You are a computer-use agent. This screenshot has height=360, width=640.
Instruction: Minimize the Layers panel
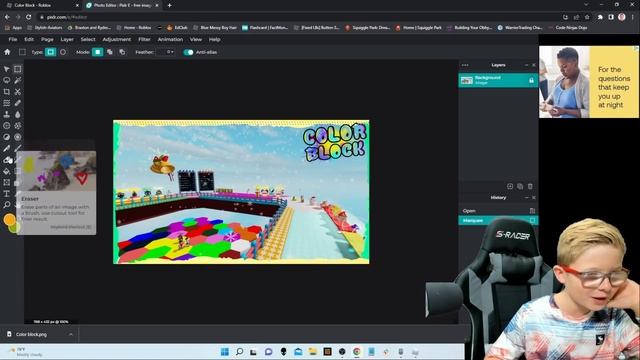coord(527,65)
